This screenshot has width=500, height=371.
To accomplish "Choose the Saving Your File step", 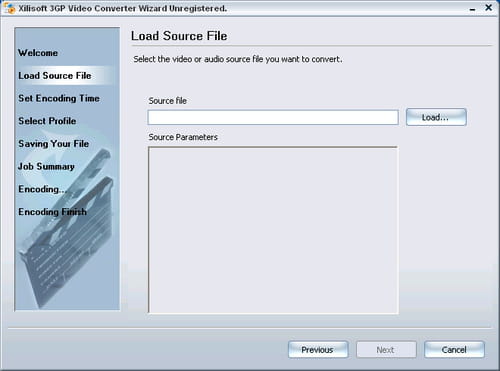I will point(54,144).
